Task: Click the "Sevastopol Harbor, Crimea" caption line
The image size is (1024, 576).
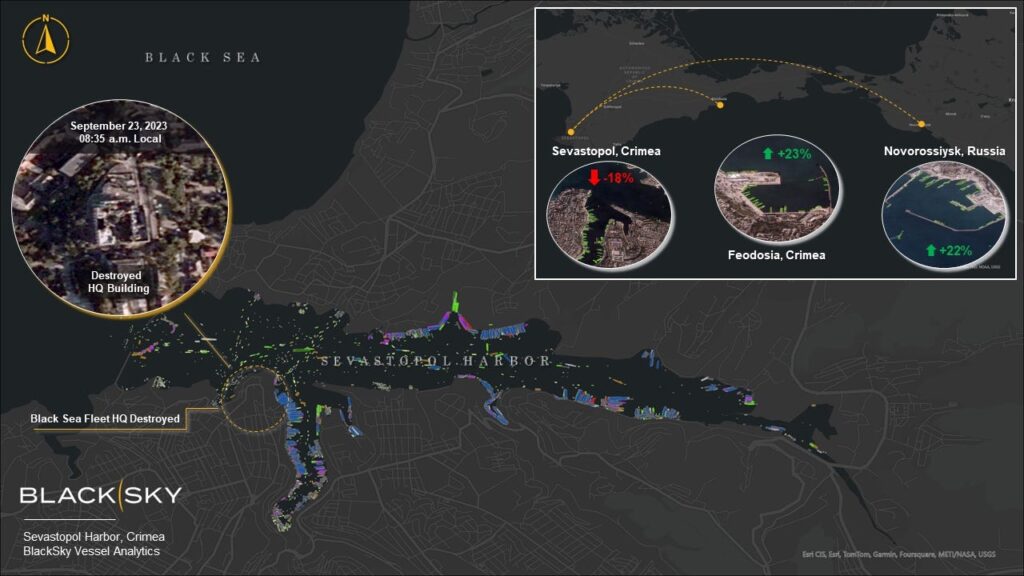Action: coord(94,536)
